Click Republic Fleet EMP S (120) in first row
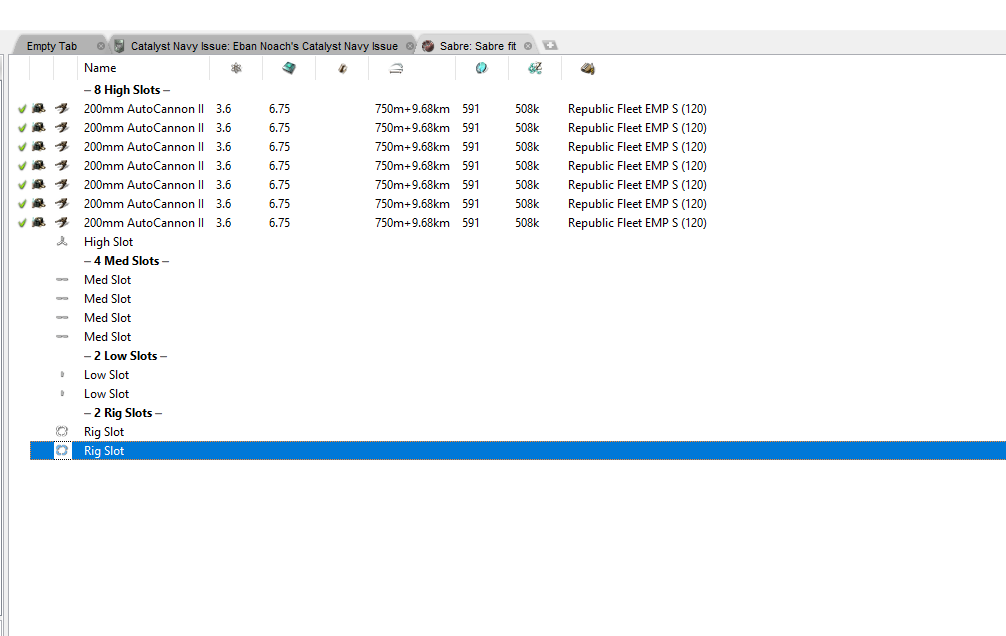Screen dimensions: 1006x636 tap(637, 109)
